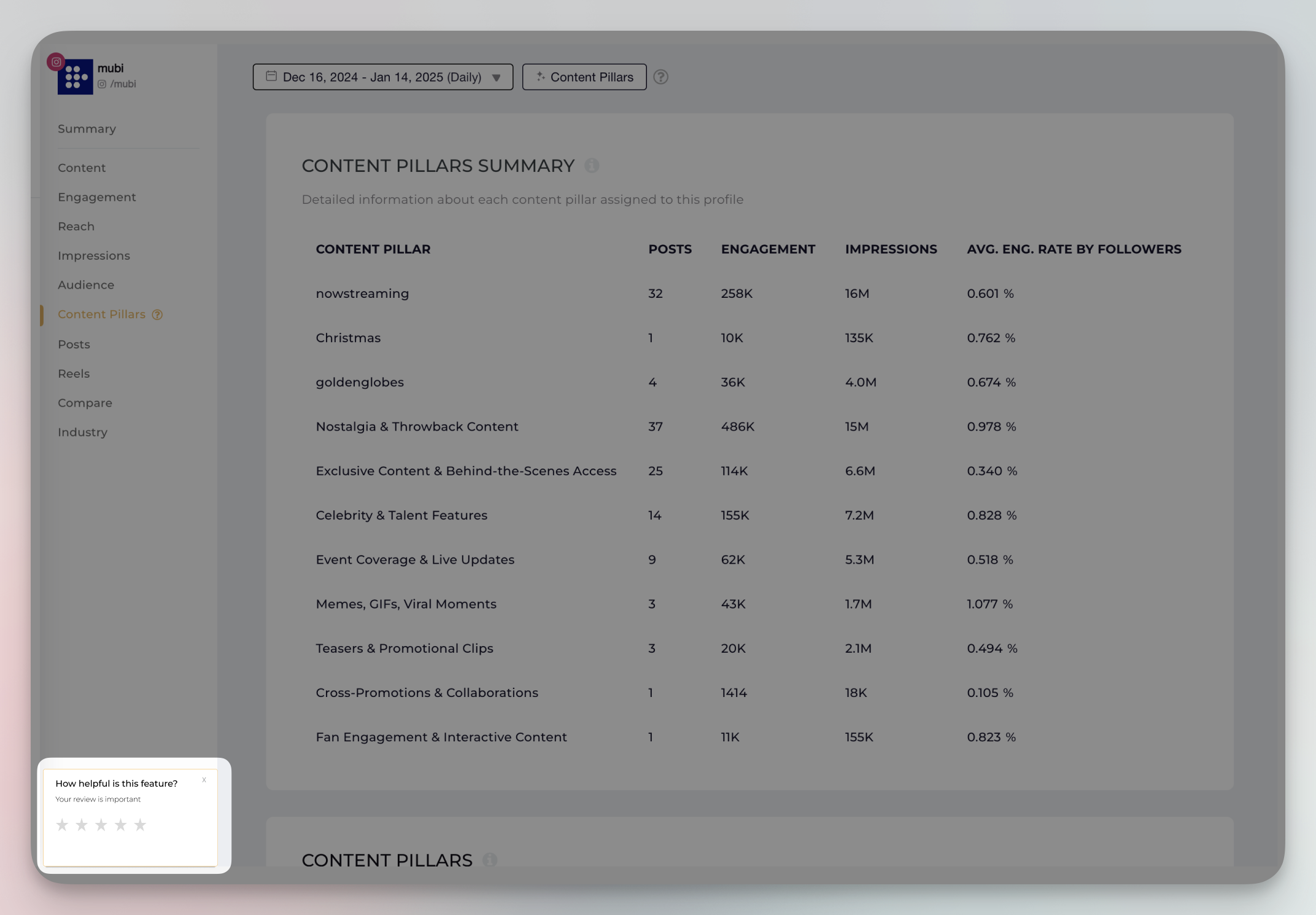Click the Instagram badge icon on profile
This screenshot has height=915, width=1316.
(x=56, y=62)
